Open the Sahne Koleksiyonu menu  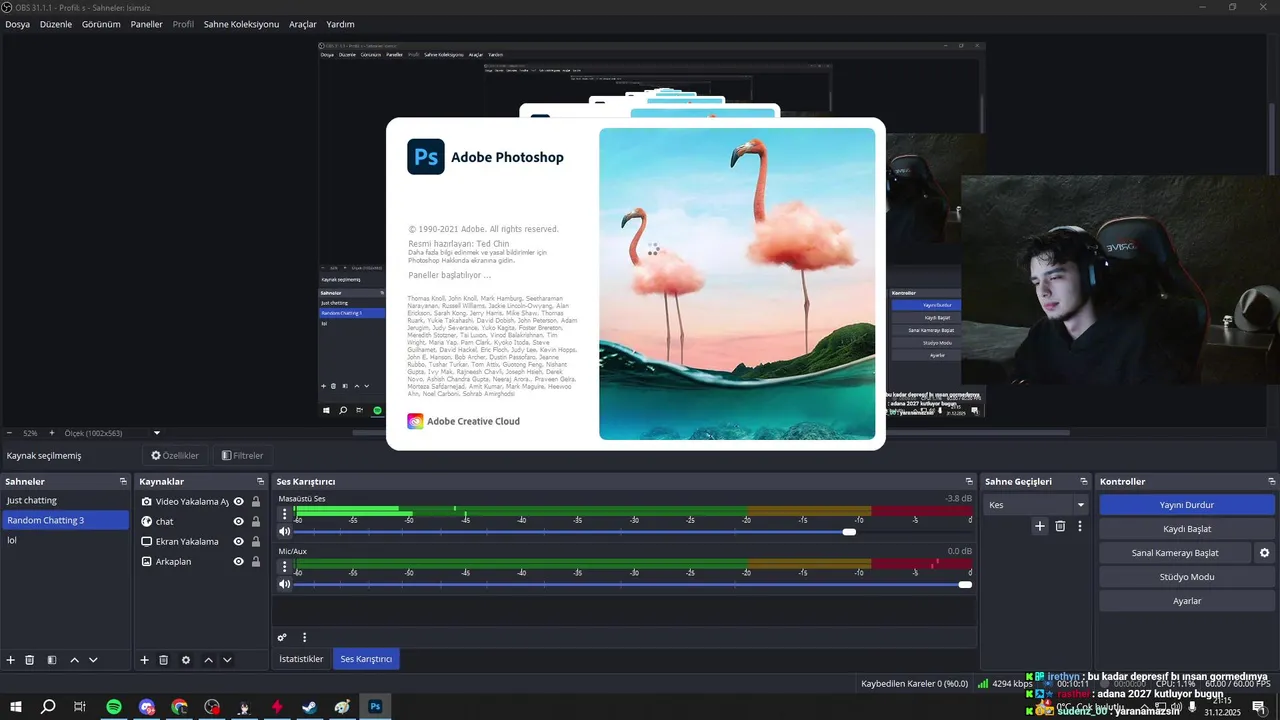click(x=241, y=24)
